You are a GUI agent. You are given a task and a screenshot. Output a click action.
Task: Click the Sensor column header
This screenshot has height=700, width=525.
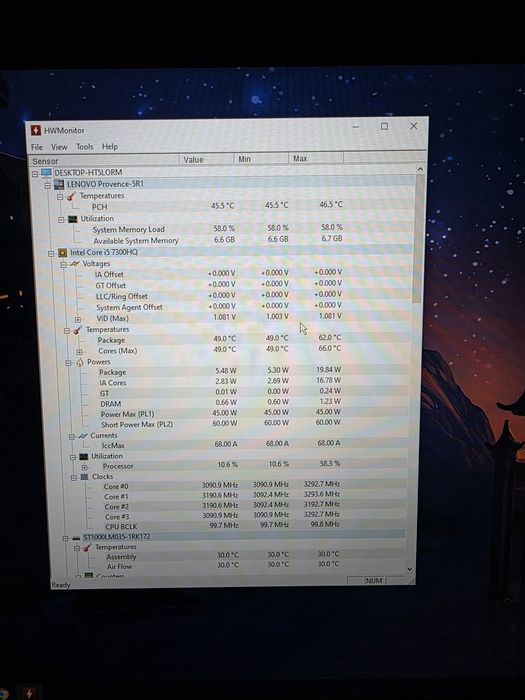[x=104, y=160]
